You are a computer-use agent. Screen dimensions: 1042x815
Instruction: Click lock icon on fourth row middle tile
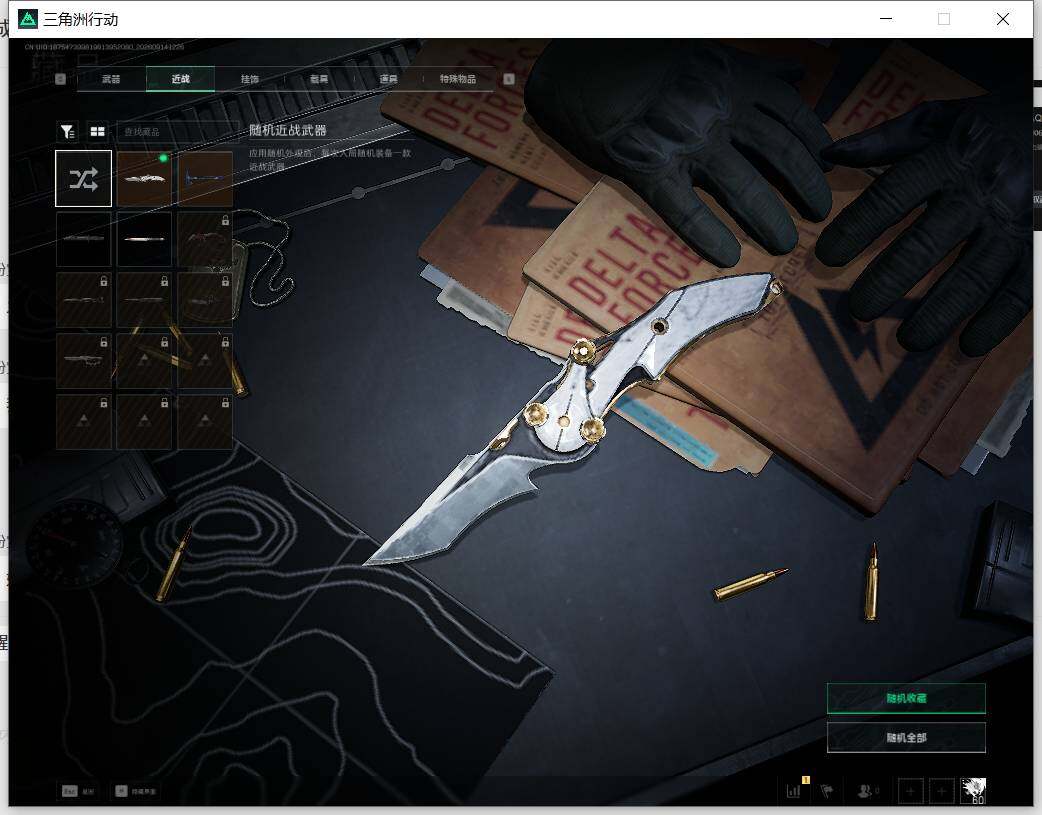(x=164, y=342)
